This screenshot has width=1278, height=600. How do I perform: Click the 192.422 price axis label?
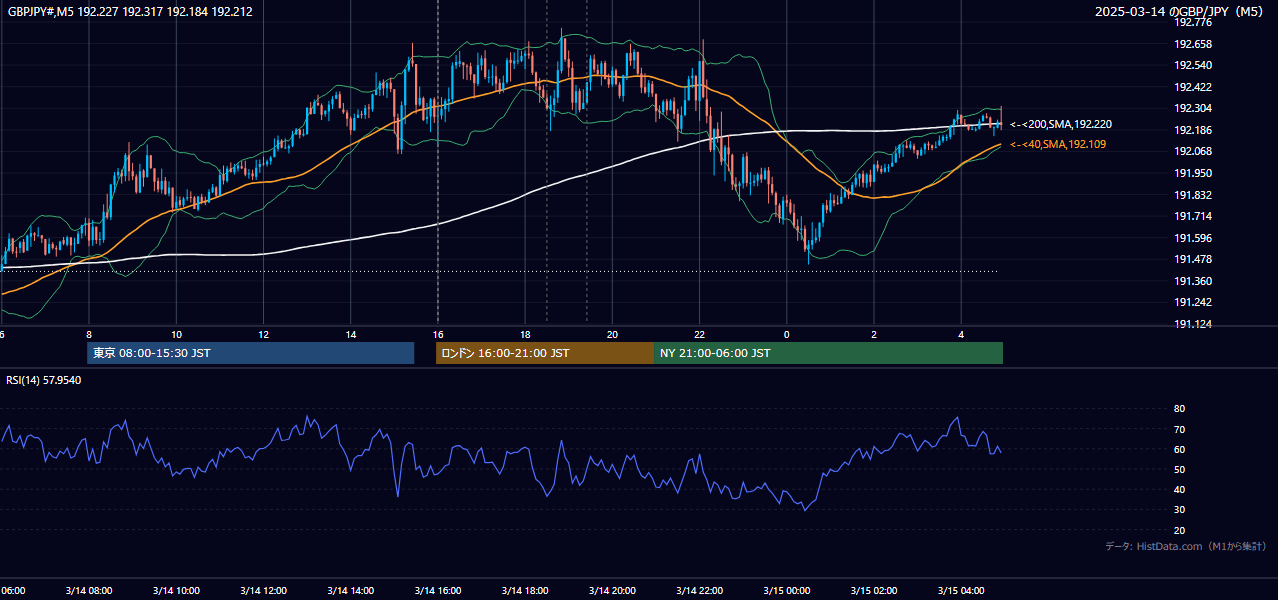coord(1192,87)
